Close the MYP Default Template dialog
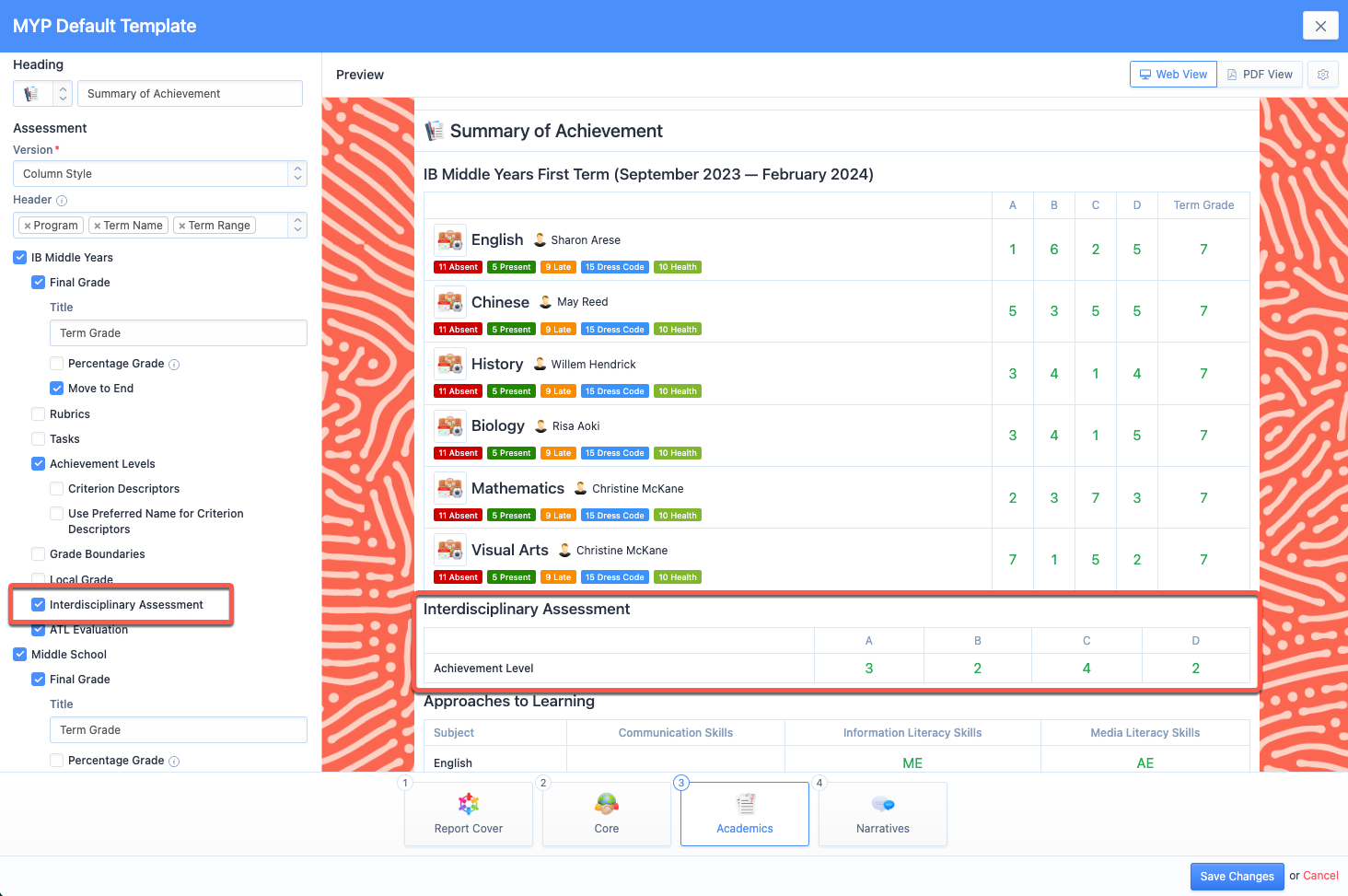The width and height of the screenshot is (1348, 896). pyautogui.click(x=1320, y=26)
